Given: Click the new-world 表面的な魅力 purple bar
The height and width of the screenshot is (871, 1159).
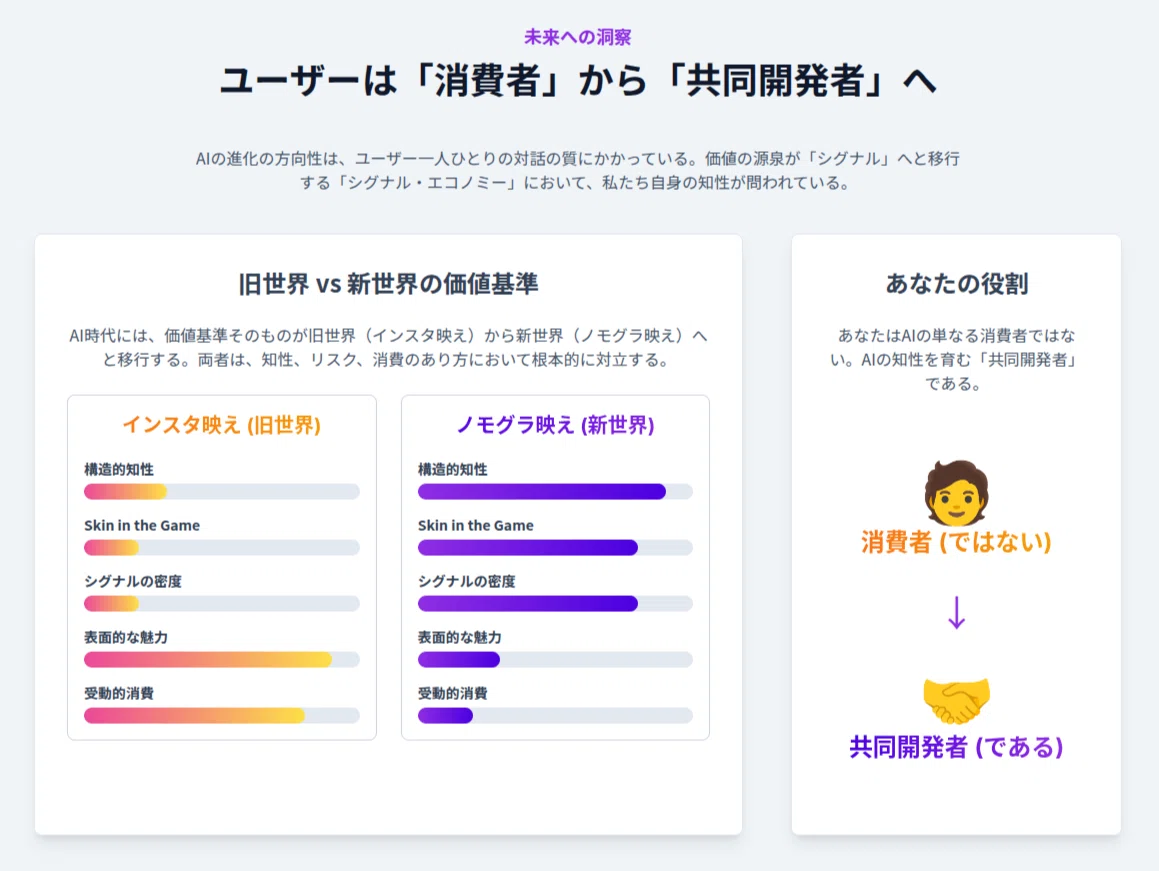Looking at the screenshot, I should [555, 660].
